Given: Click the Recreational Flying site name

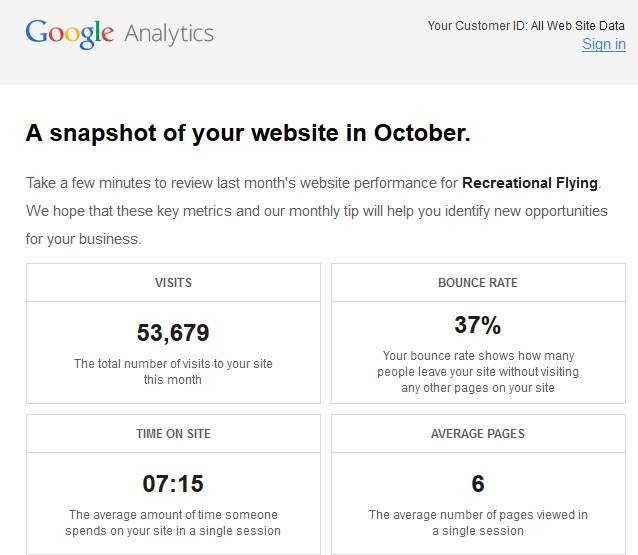Looking at the screenshot, I should click(x=530, y=183).
